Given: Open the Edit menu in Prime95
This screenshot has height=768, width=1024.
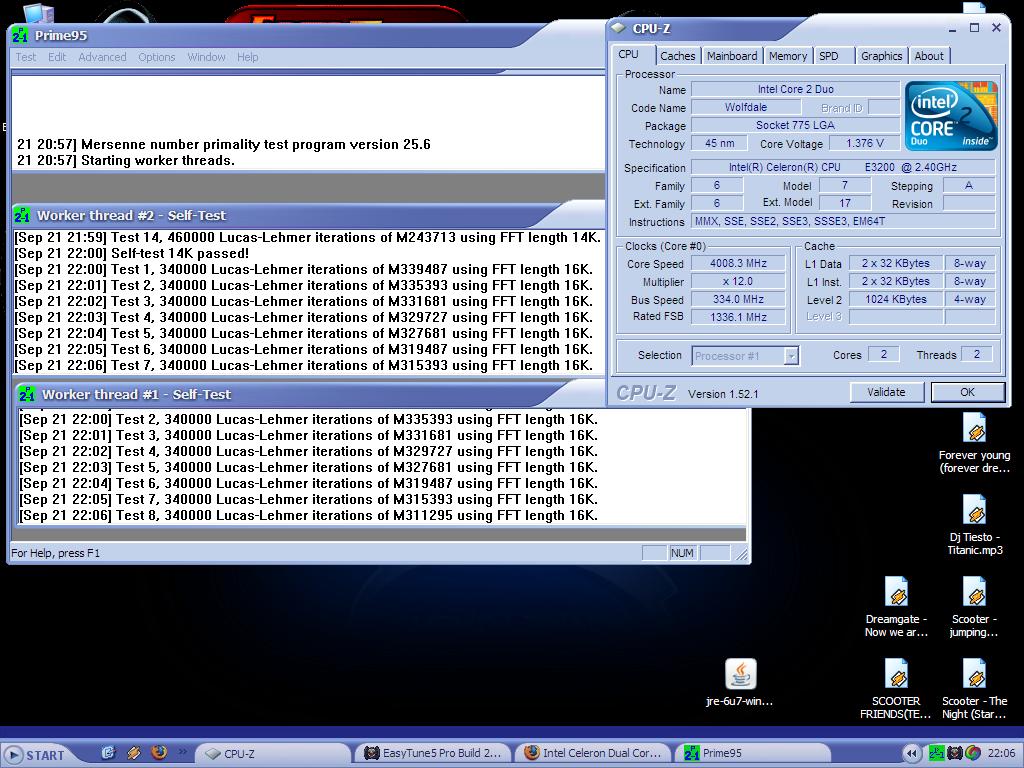Looking at the screenshot, I should click(x=57, y=57).
